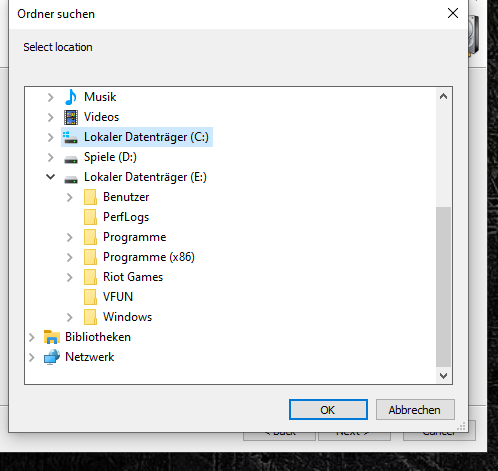Select the PerfLogs folder
The width and height of the screenshot is (498, 471).
(x=126, y=217)
